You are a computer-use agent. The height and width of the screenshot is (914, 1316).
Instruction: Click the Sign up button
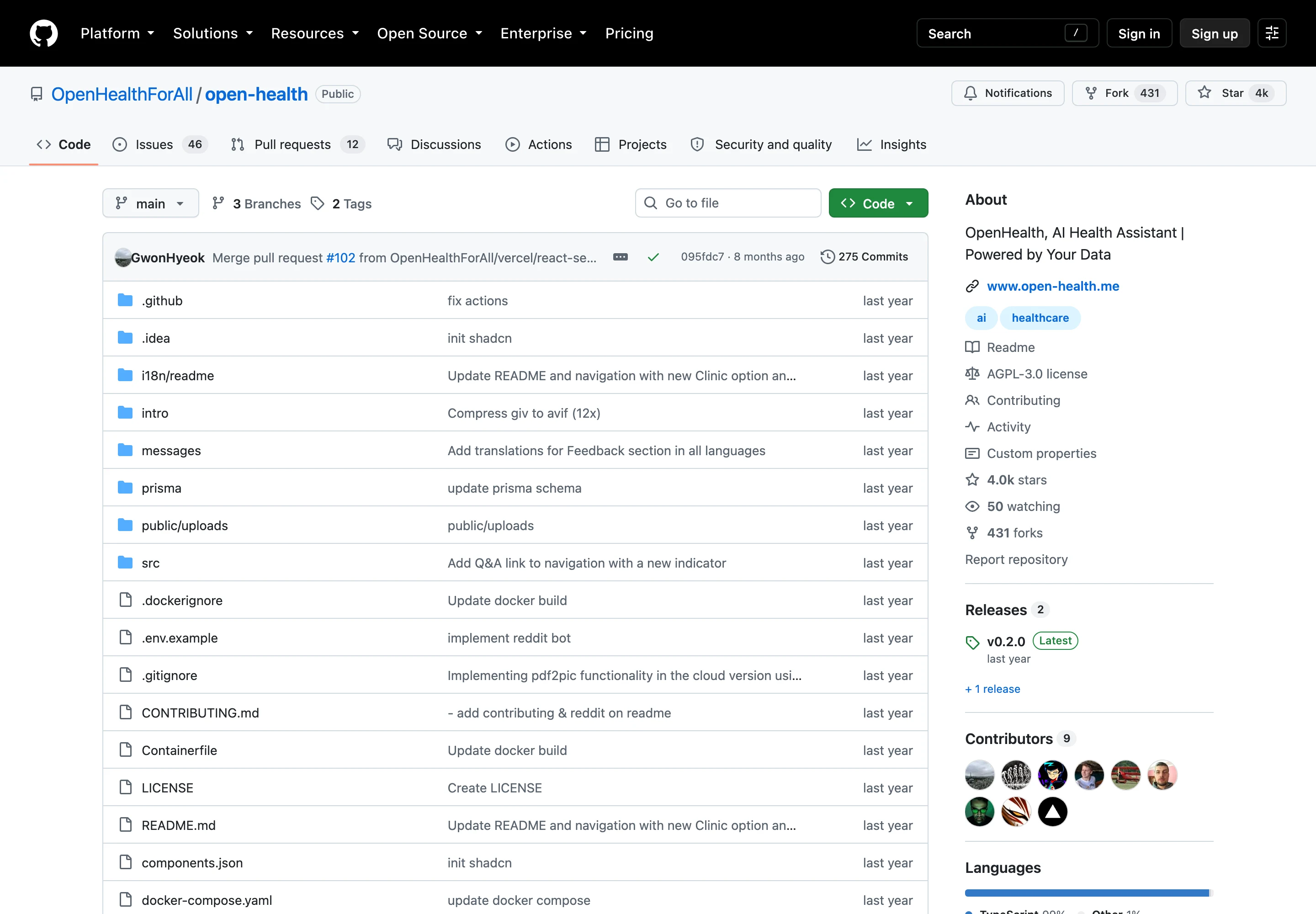tap(1214, 33)
